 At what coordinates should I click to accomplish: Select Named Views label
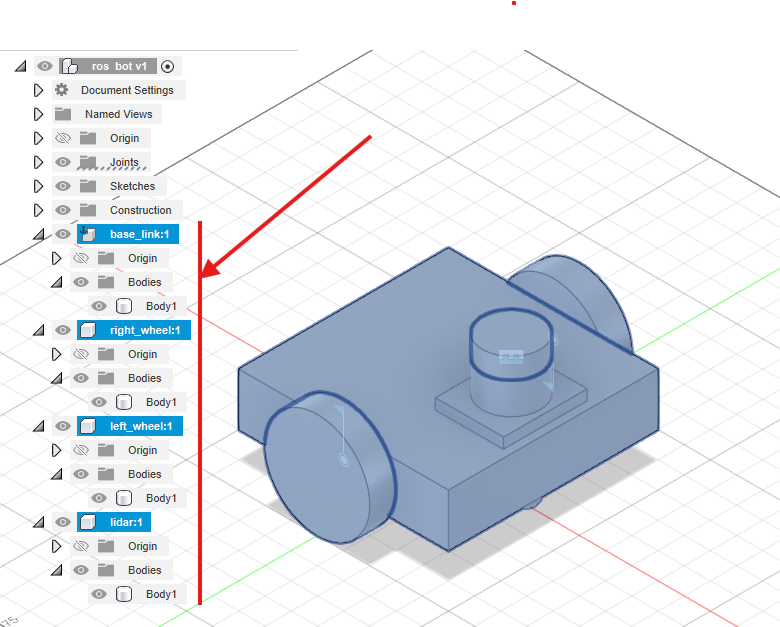coord(118,114)
